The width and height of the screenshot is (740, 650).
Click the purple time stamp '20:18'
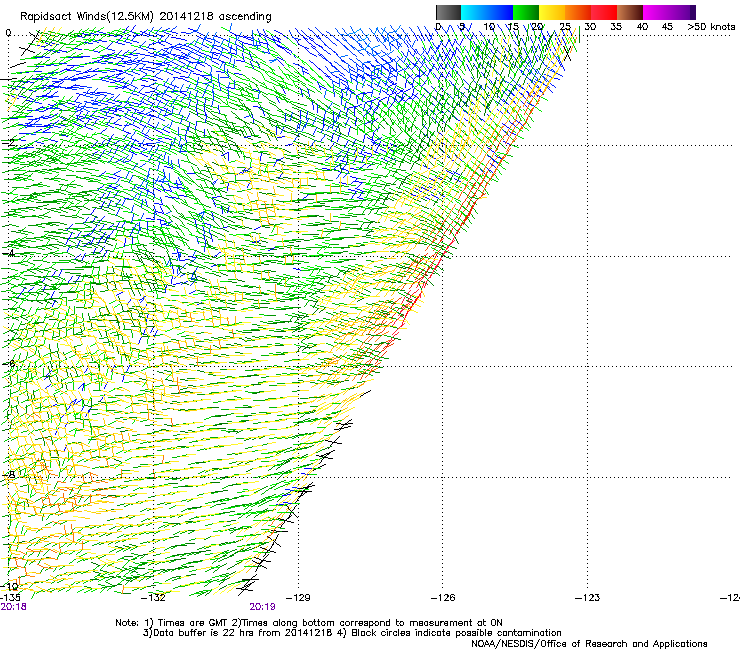13,607
